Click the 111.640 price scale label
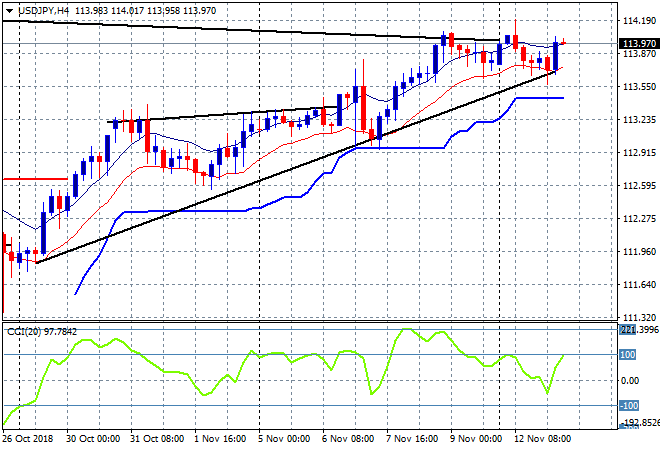This screenshot has width=660, height=450. tap(639, 285)
